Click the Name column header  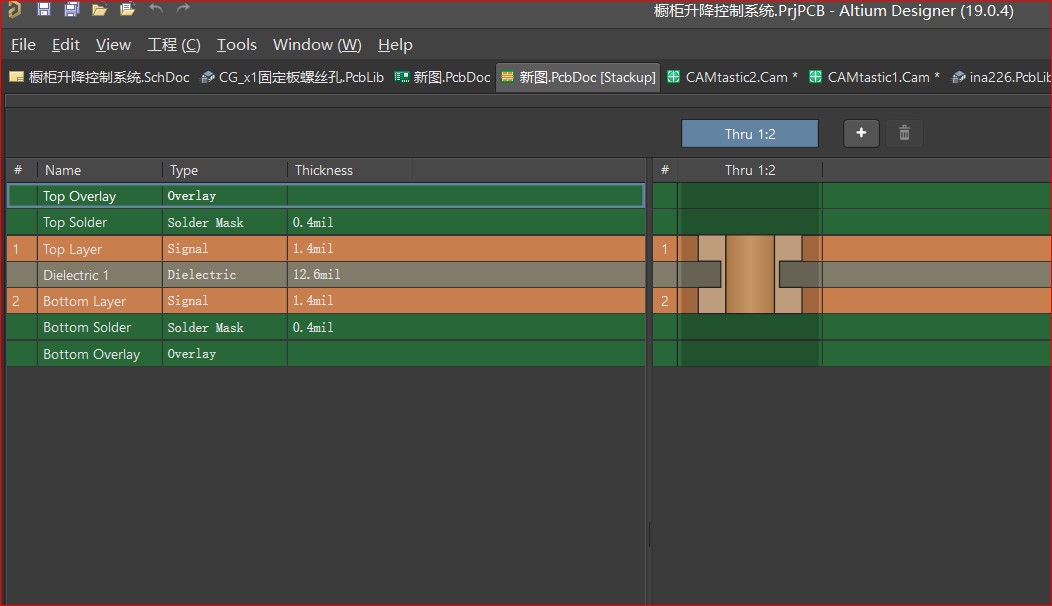pos(99,170)
